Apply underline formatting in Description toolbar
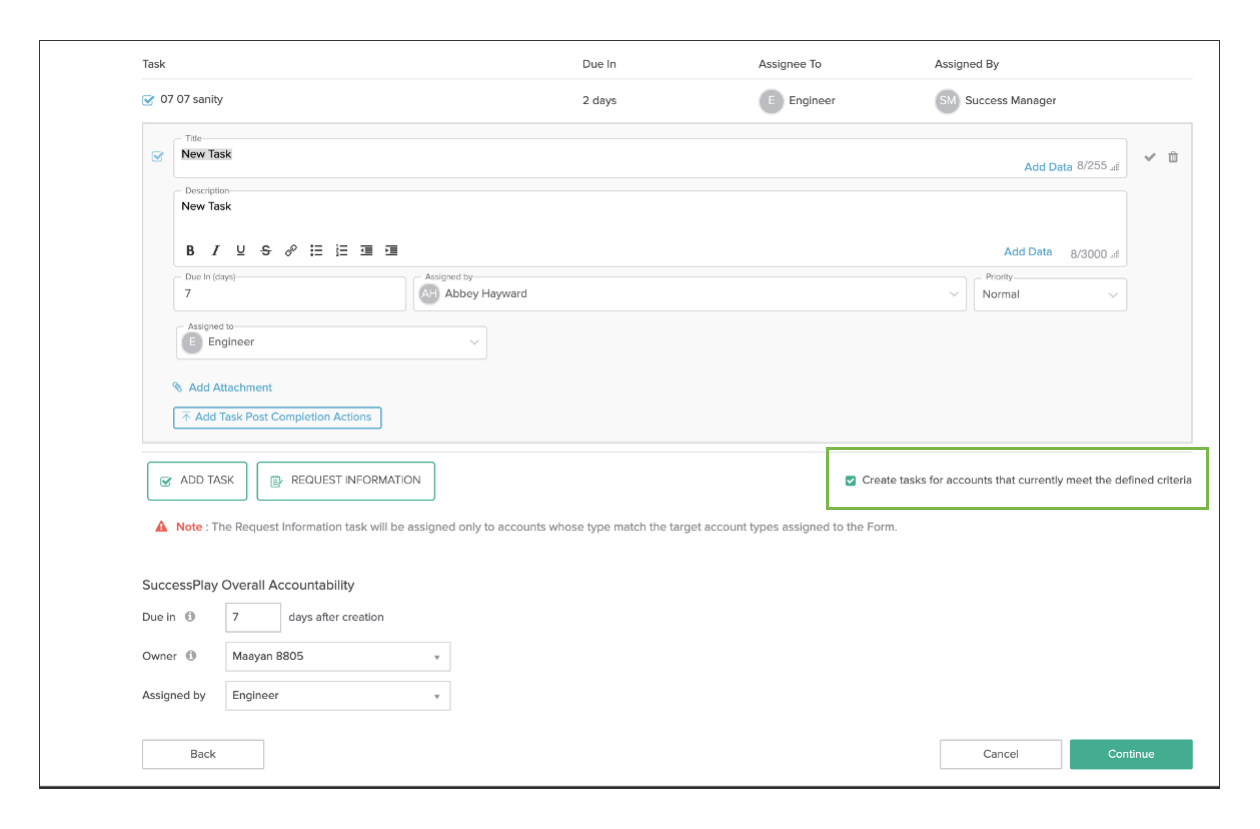Image resolution: width=1260 pixels, height=829 pixels. coord(241,251)
